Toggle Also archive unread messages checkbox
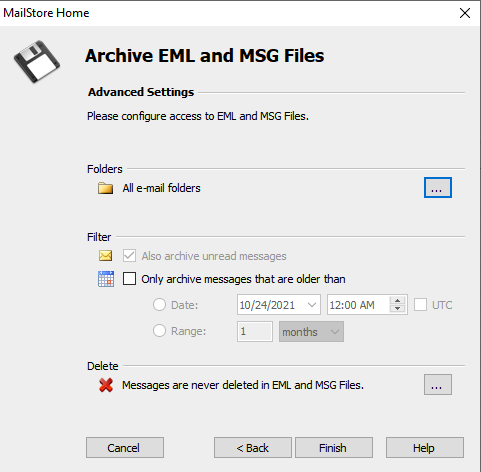This screenshot has width=481, height=472. 129,256
